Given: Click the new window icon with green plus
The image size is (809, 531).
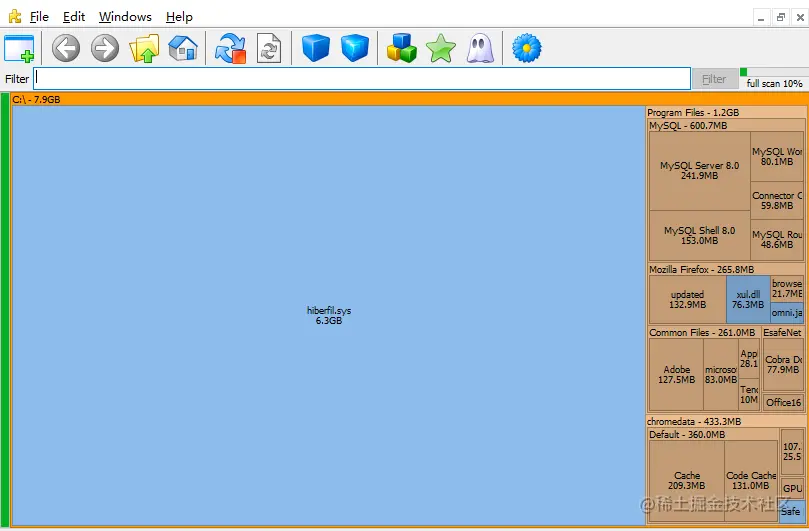Looking at the screenshot, I should [19, 49].
